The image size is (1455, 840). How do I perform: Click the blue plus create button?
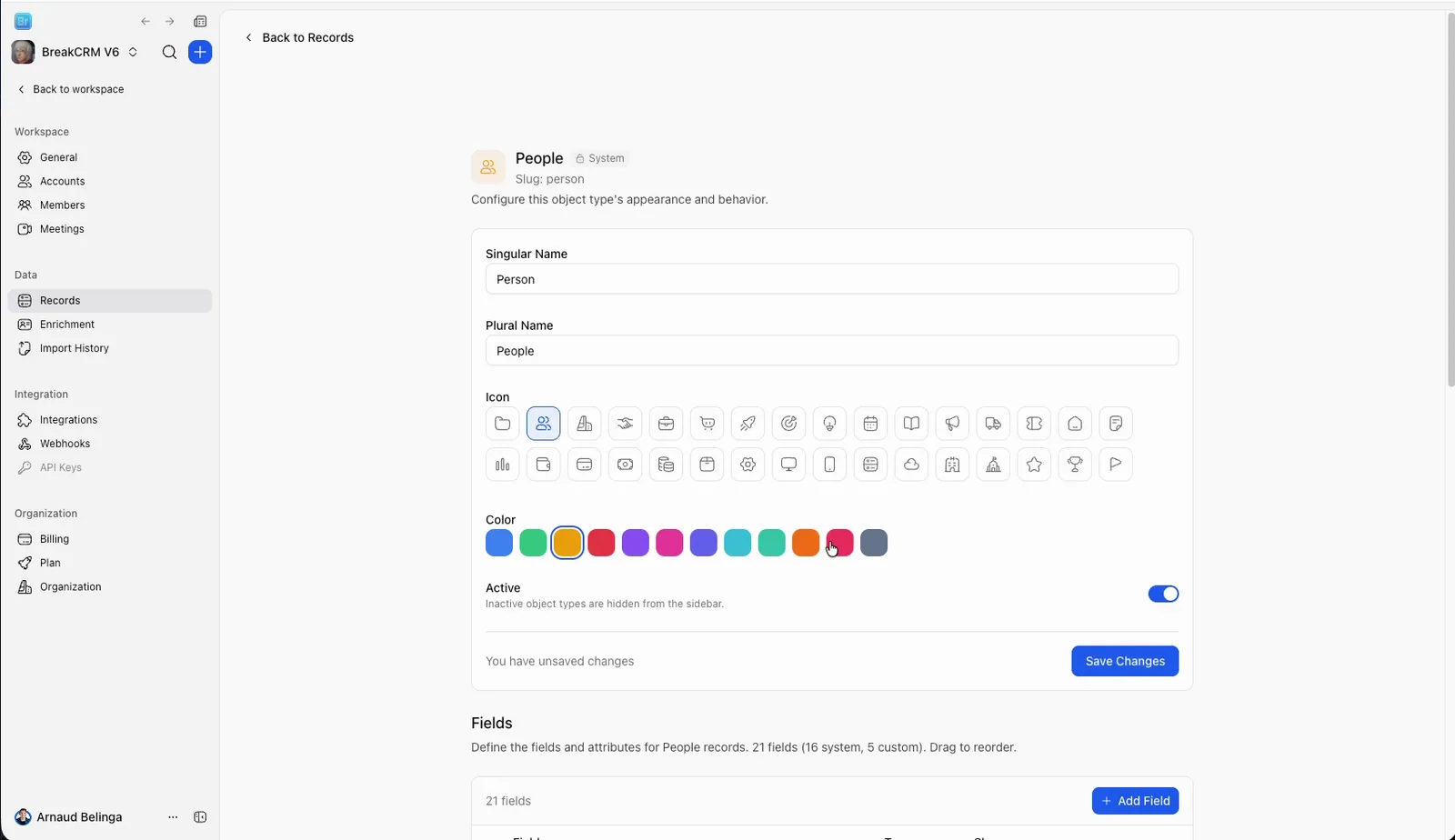click(x=200, y=52)
